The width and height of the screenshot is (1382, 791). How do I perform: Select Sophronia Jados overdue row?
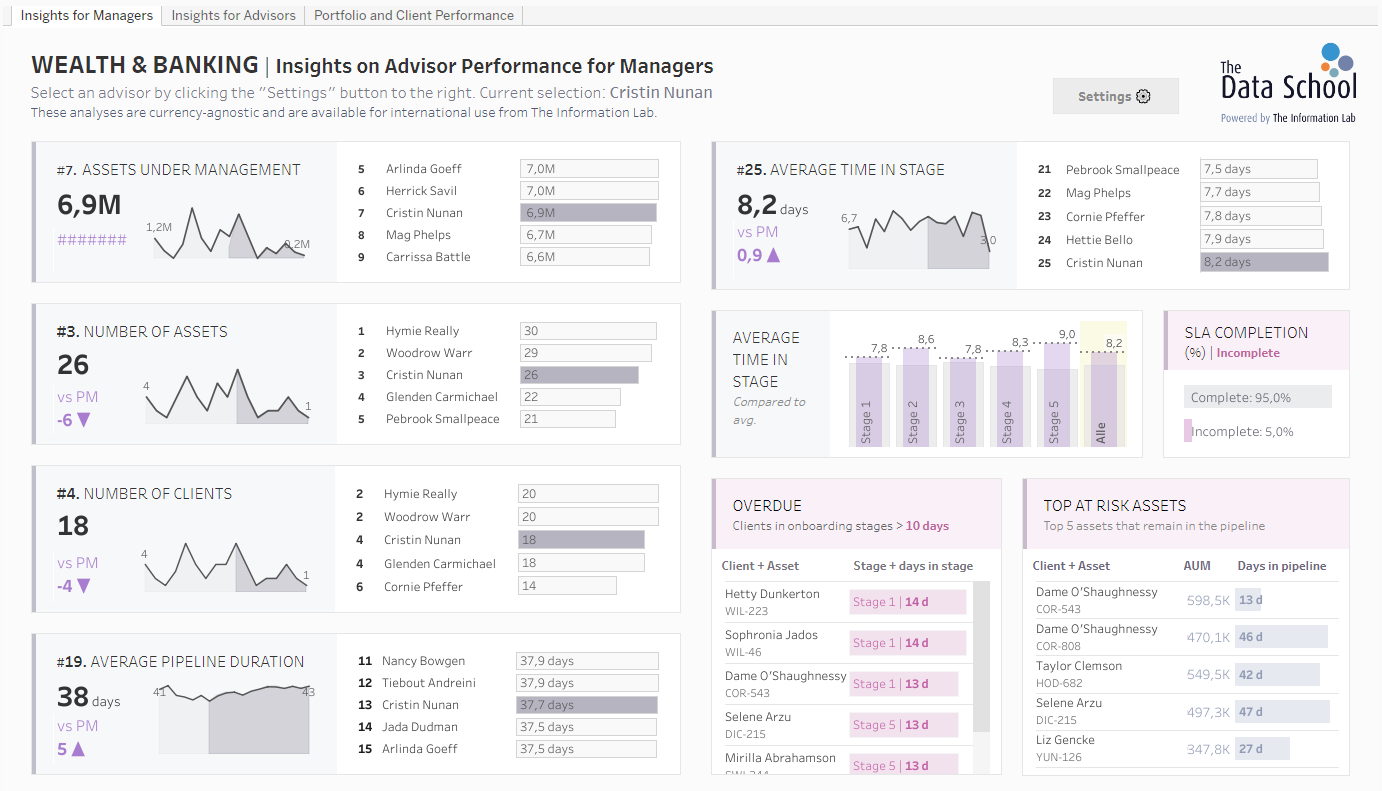click(846, 643)
